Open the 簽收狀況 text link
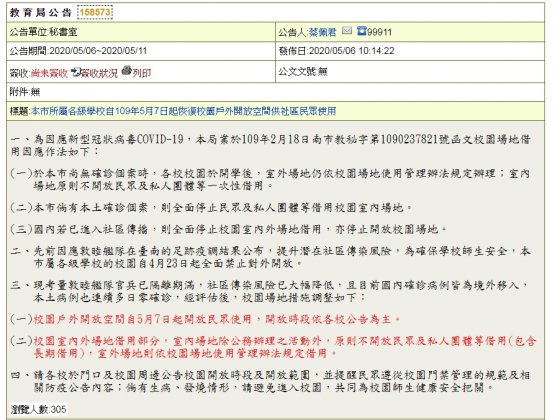 point(99,73)
